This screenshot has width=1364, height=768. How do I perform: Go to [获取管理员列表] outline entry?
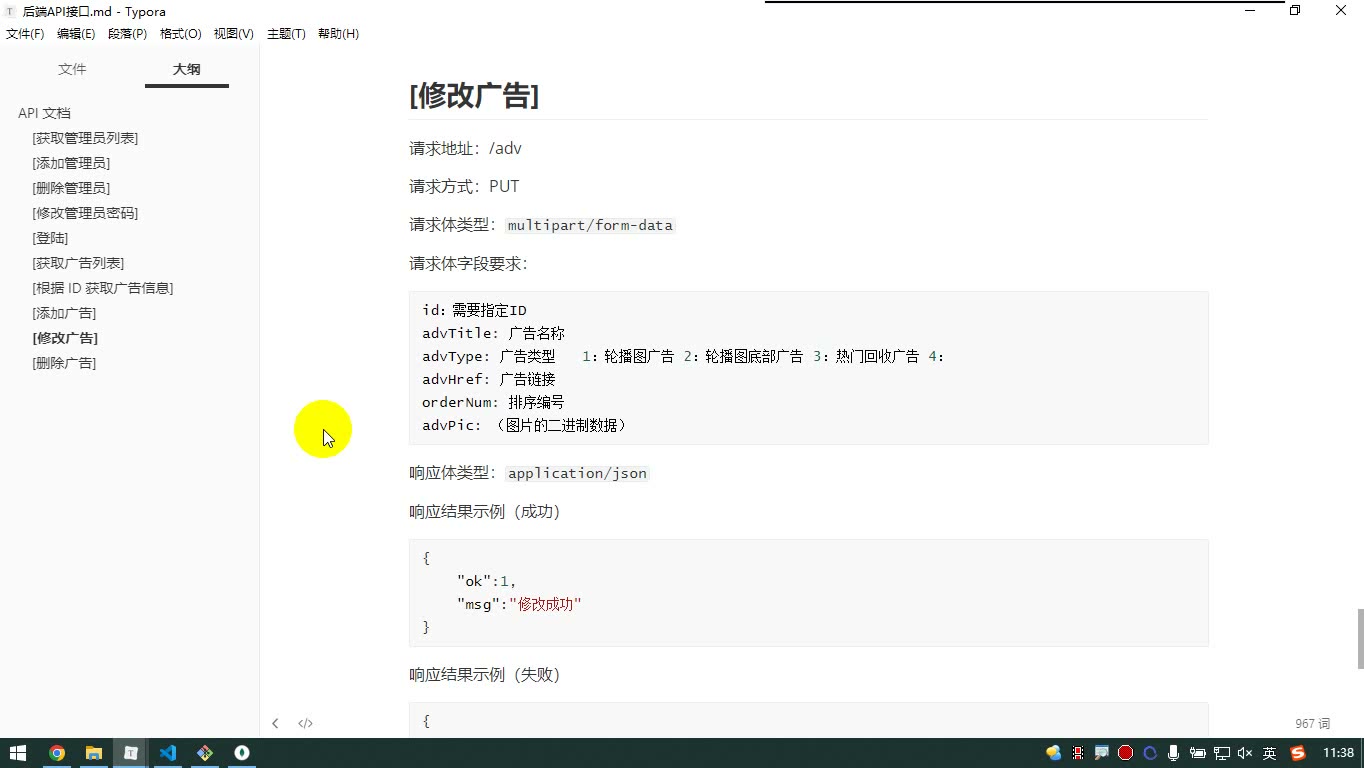pos(85,138)
